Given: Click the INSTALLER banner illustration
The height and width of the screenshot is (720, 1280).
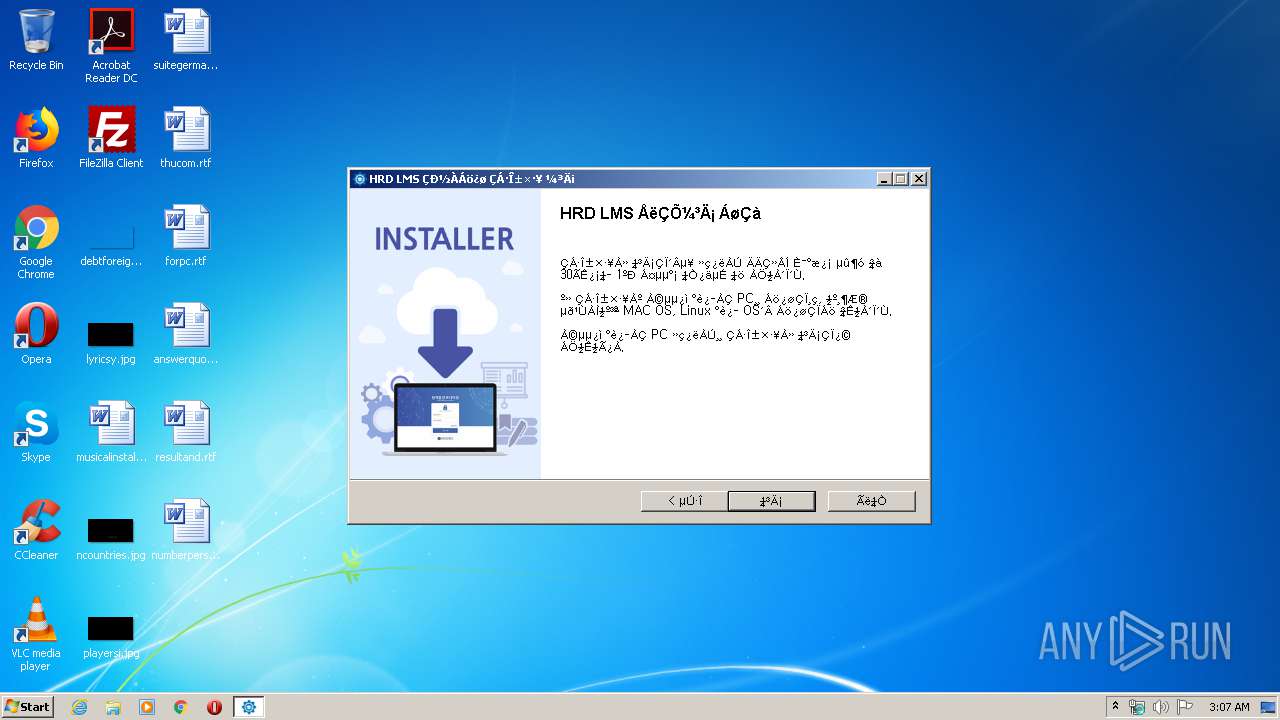Looking at the screenshot, I should (x=445, y=335).
